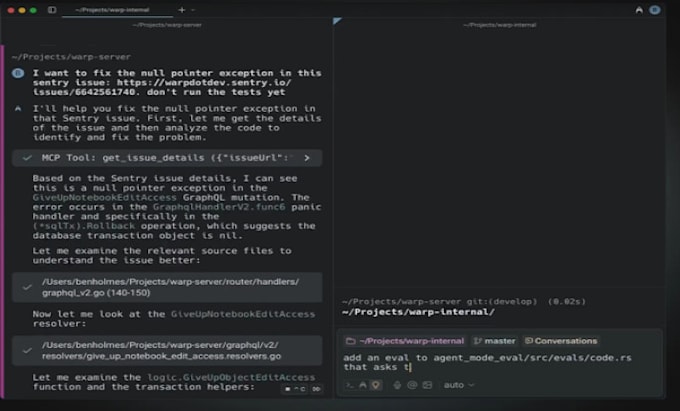The width and height of the screenshot is (680, 411).
Task: Click the agent icon beside the AI response
Action: (x=18, y=108)
